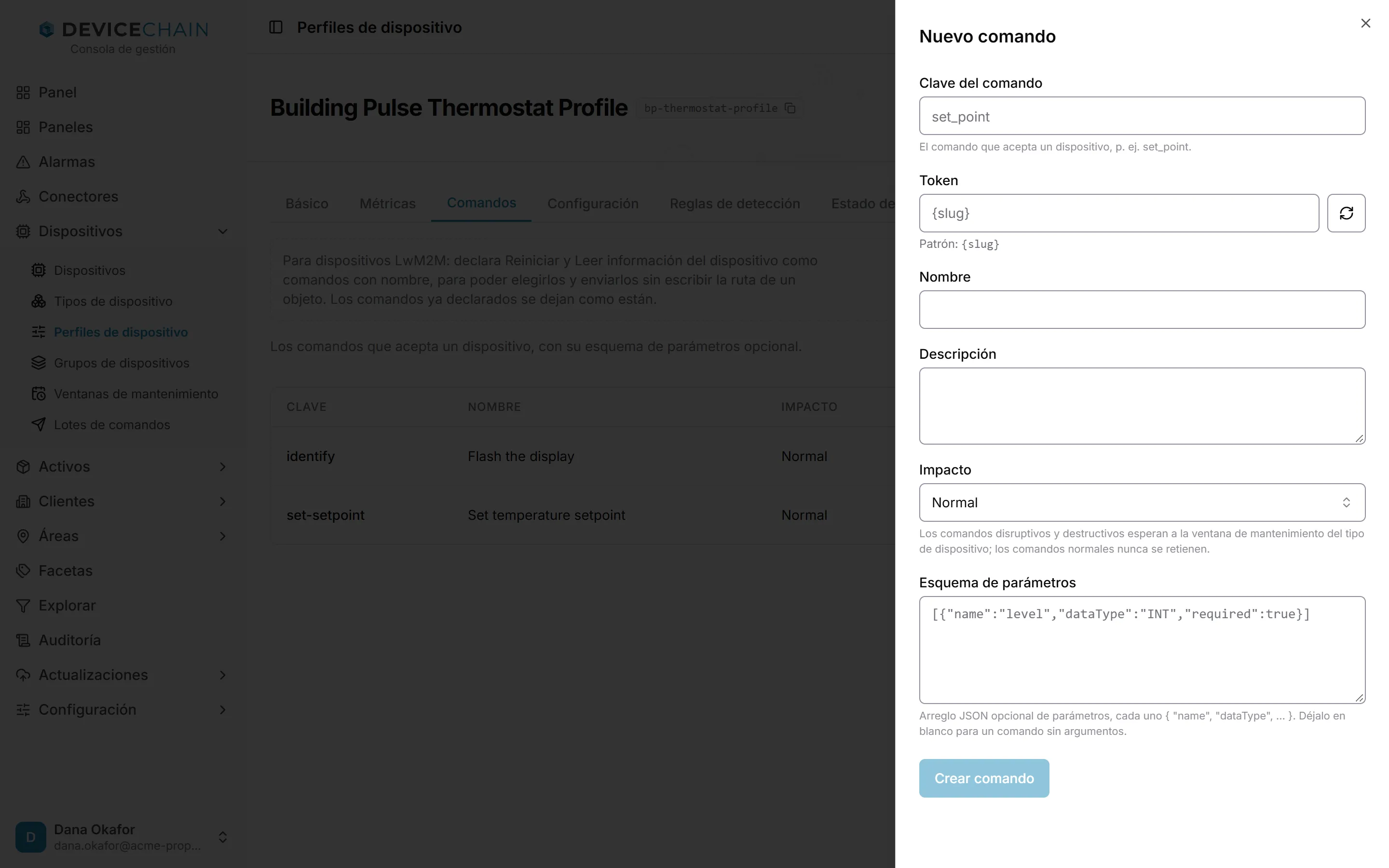Close the Nuevo comando panel
This screenshot has width=1389, height=868.
[1365, 23]
